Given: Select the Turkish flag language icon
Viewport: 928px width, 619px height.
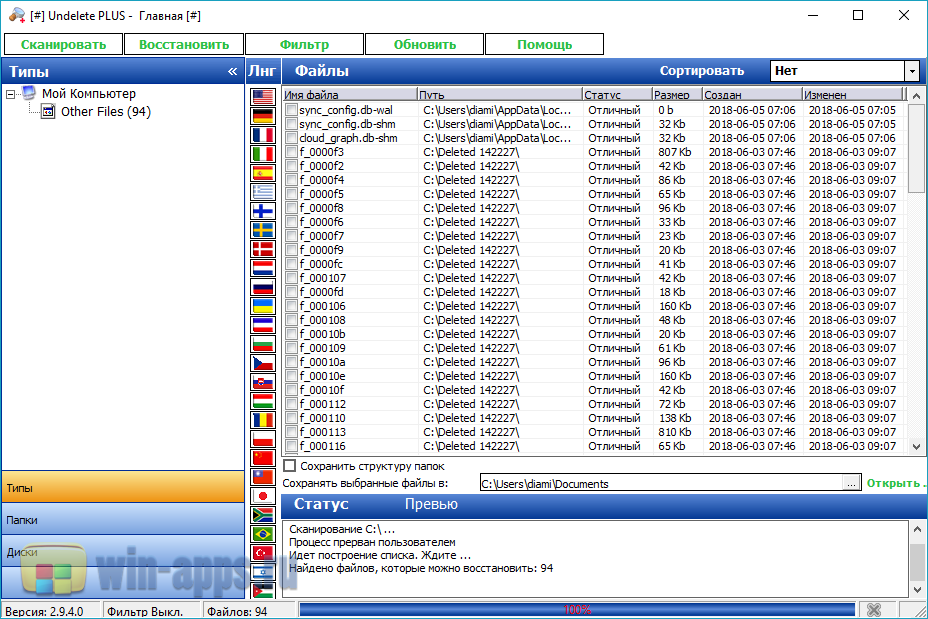Looking at the screenshot, I should (x=263, y=553).
